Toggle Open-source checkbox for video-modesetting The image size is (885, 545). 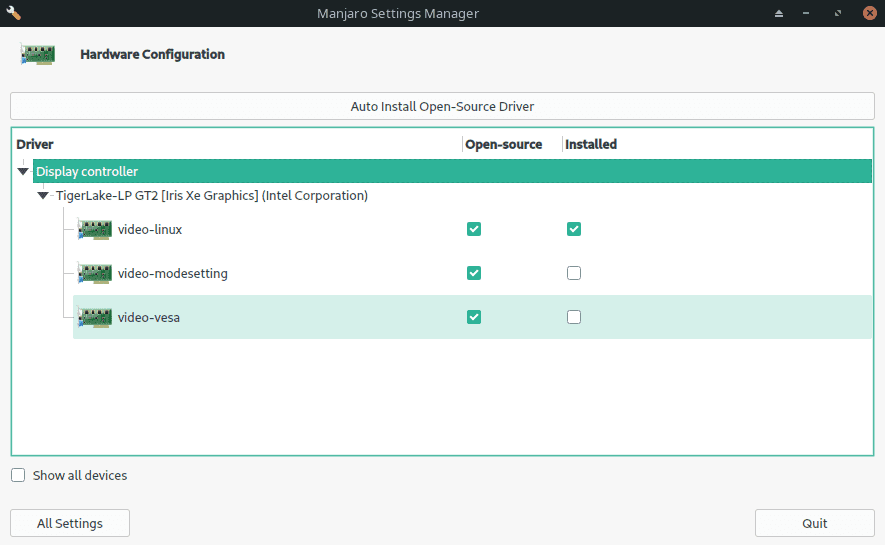click(x=474, y=273)
